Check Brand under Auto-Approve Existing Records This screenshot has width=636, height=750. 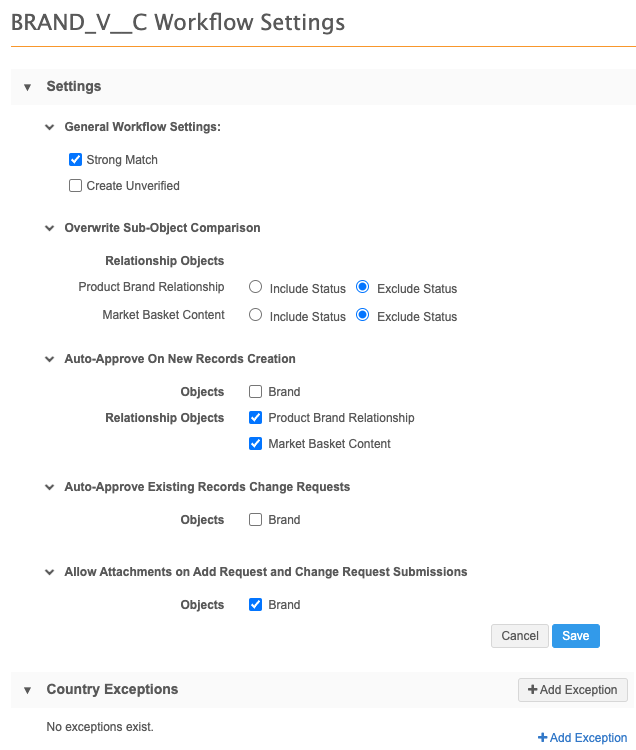tap(256, 520)
